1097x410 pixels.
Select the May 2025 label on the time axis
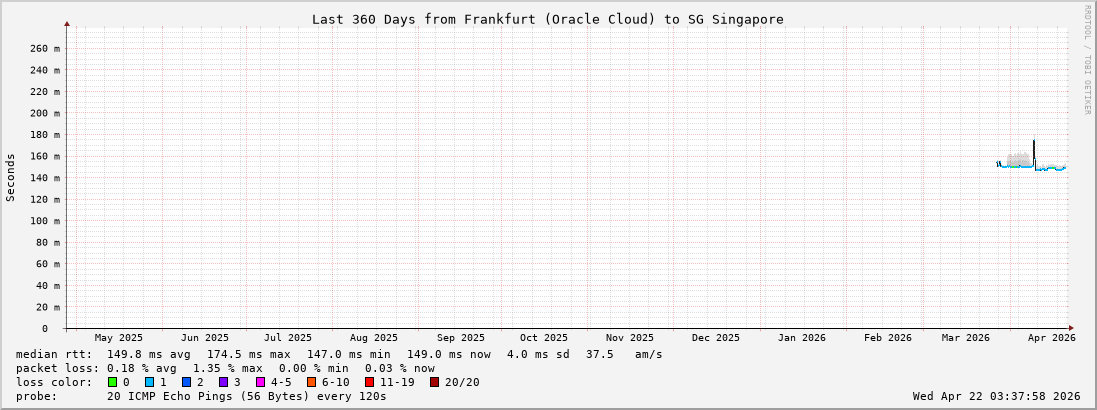coord(118,338)
